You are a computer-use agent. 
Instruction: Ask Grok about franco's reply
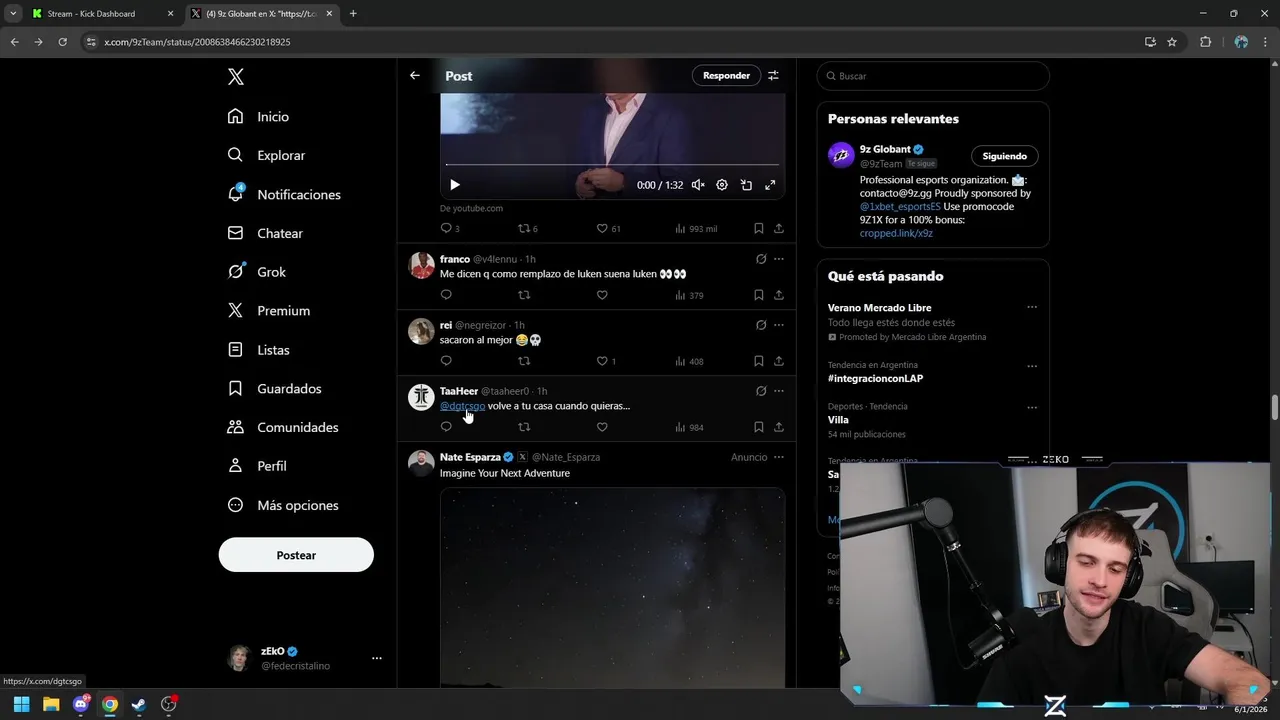click(x=761, y=259)
